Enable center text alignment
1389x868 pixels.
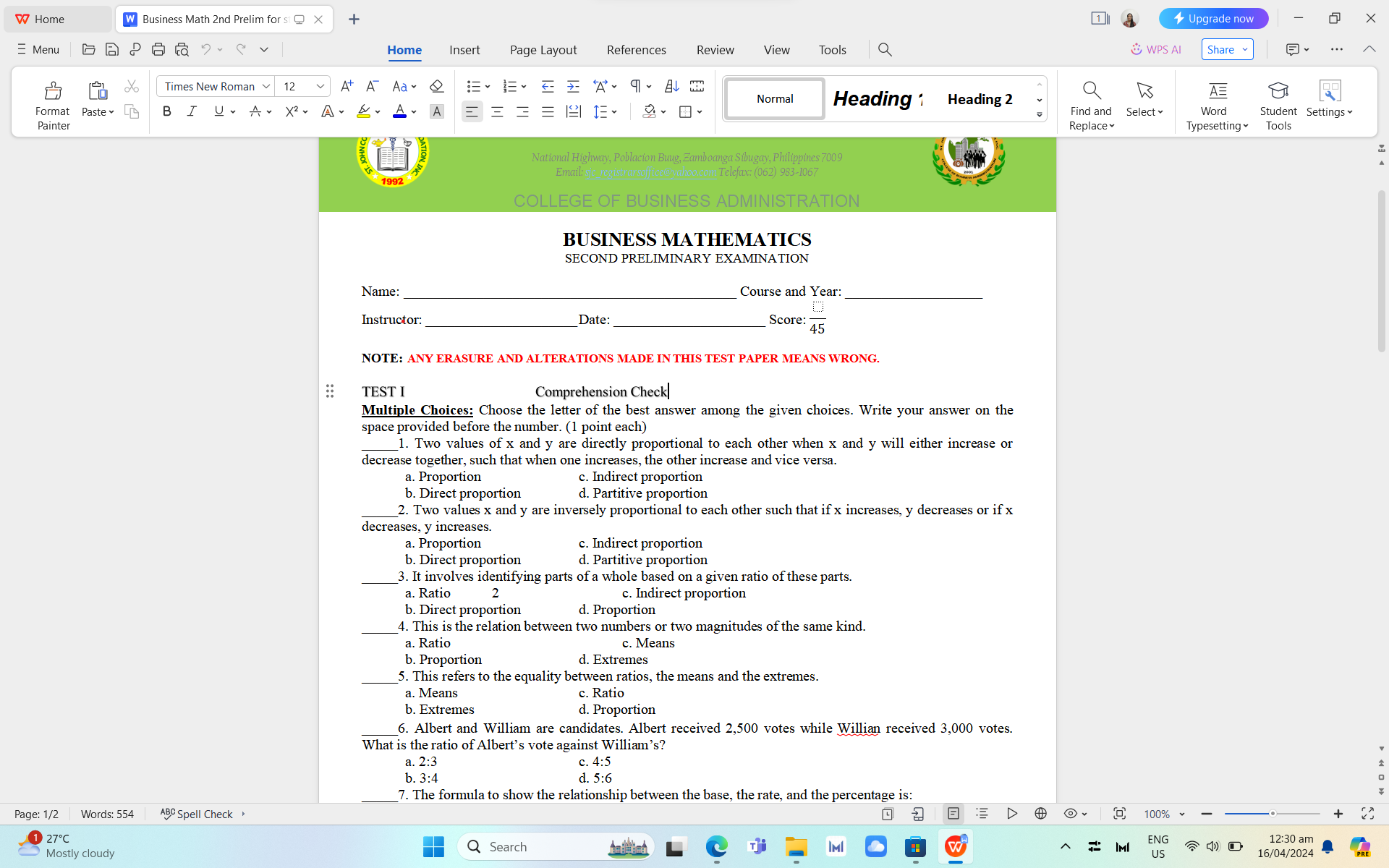(x=497, y=111)
